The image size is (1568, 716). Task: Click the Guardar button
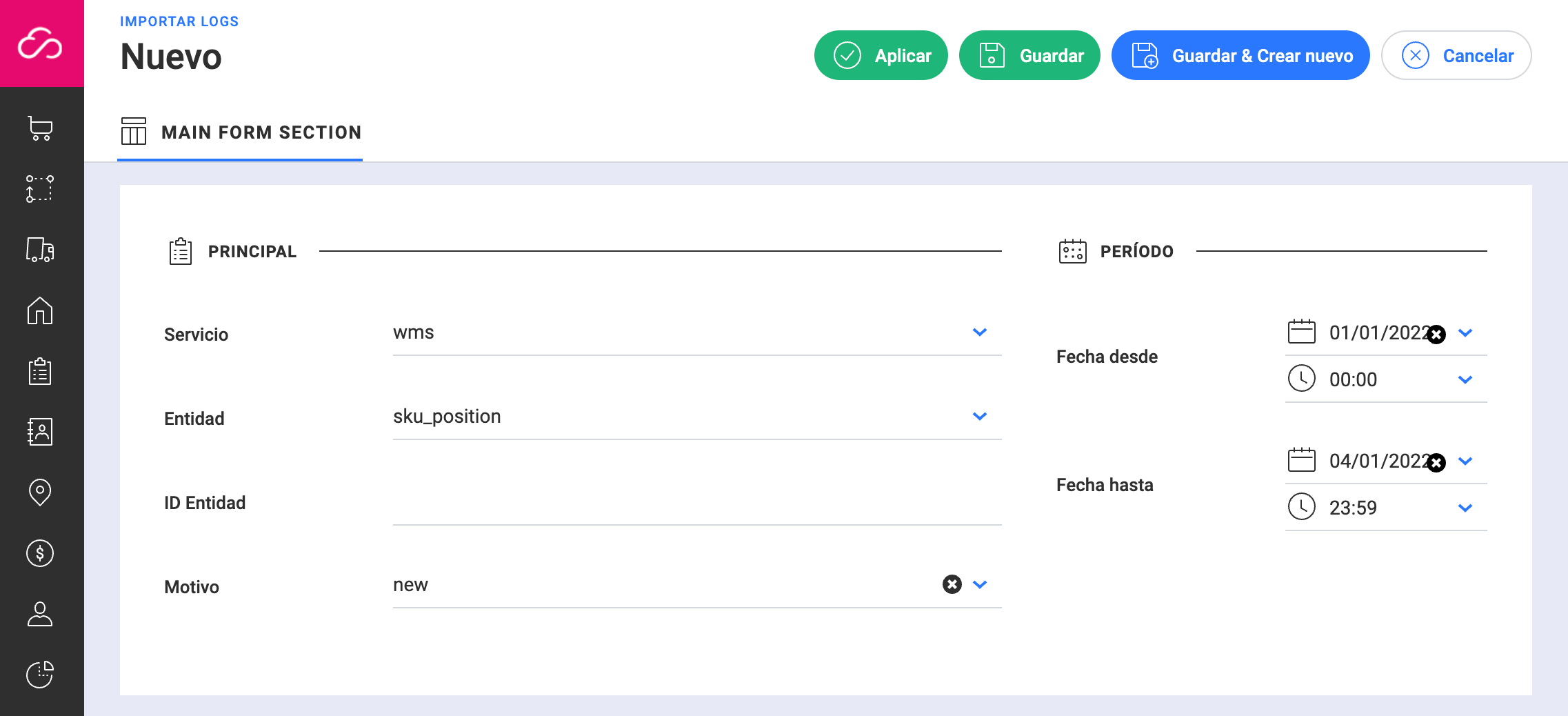[x=1029, y=55]
